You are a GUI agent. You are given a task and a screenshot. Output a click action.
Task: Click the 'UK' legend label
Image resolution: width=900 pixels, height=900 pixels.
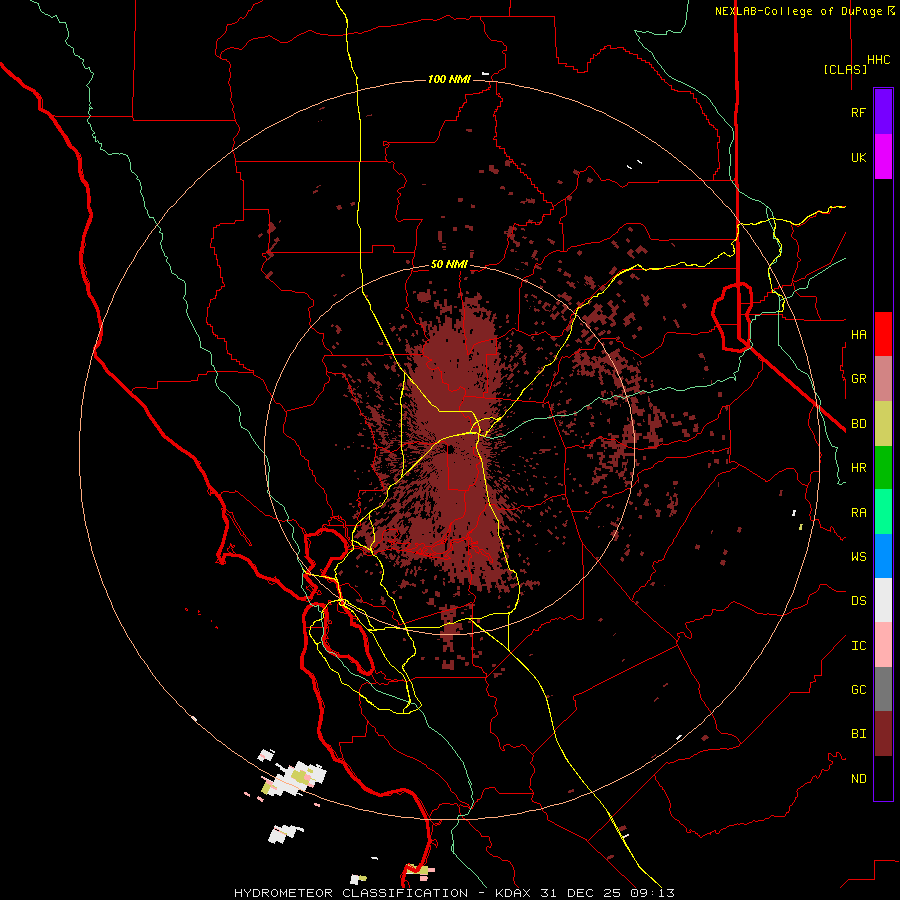click(x=858, y=157)
